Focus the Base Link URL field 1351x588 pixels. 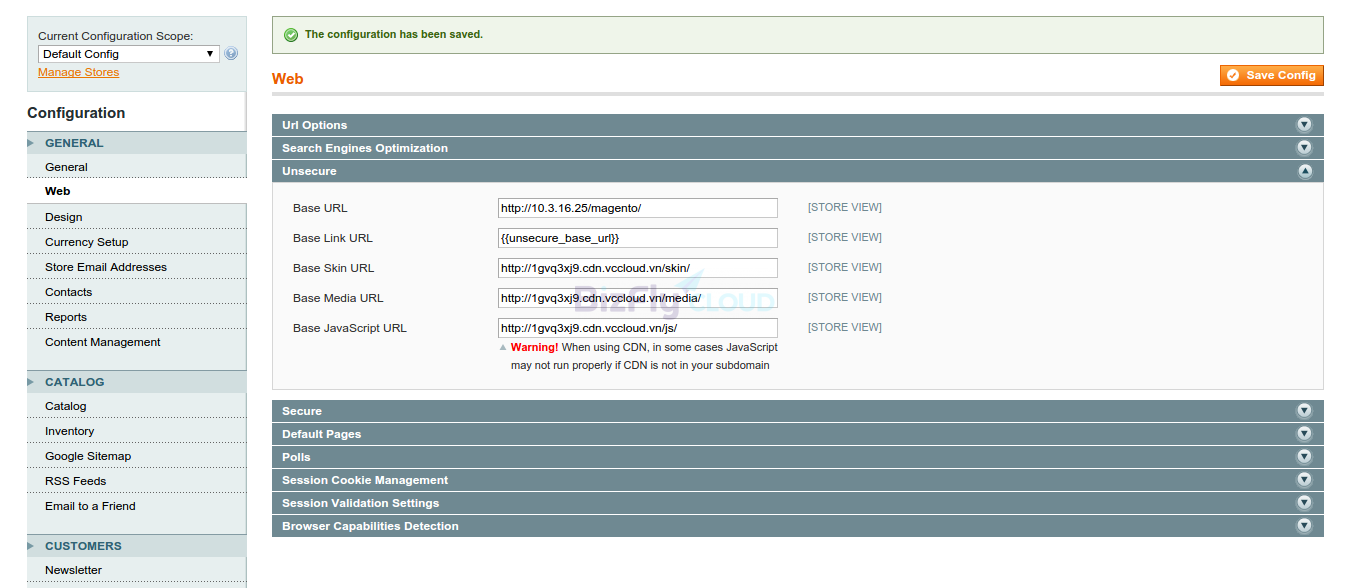(x=637, y=238)
